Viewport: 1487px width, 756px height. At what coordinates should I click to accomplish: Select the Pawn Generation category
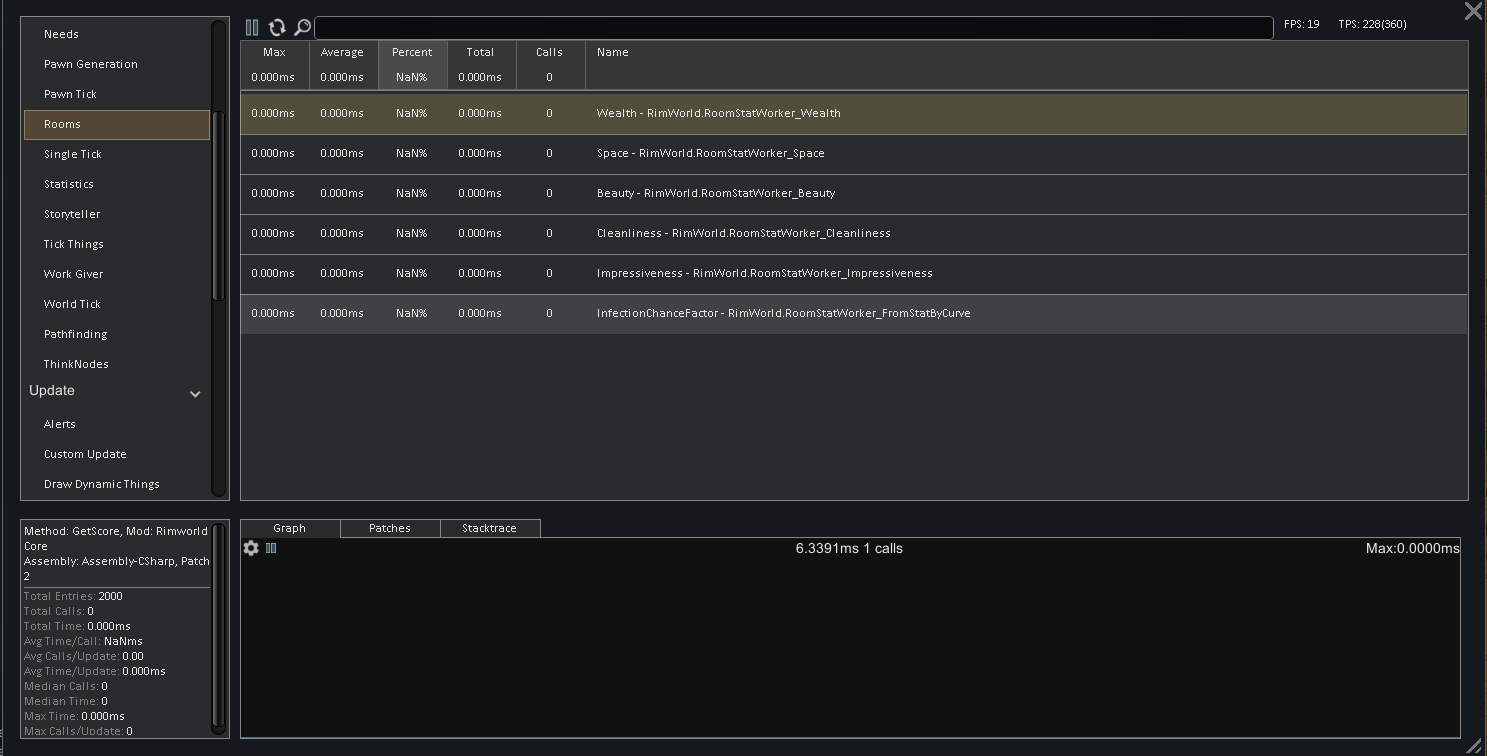tap(117, 64)
